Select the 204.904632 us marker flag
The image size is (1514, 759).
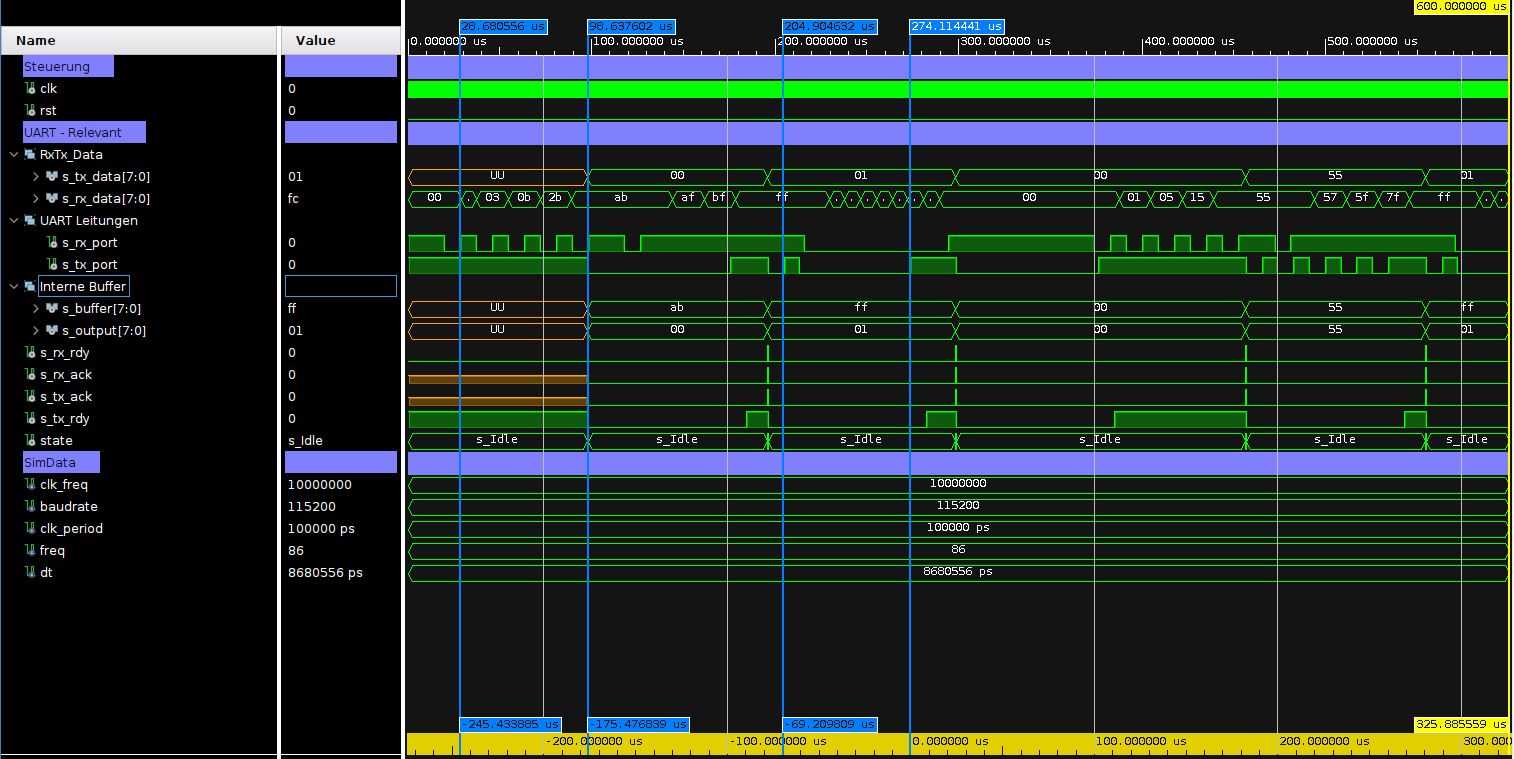tap(830, 27)
